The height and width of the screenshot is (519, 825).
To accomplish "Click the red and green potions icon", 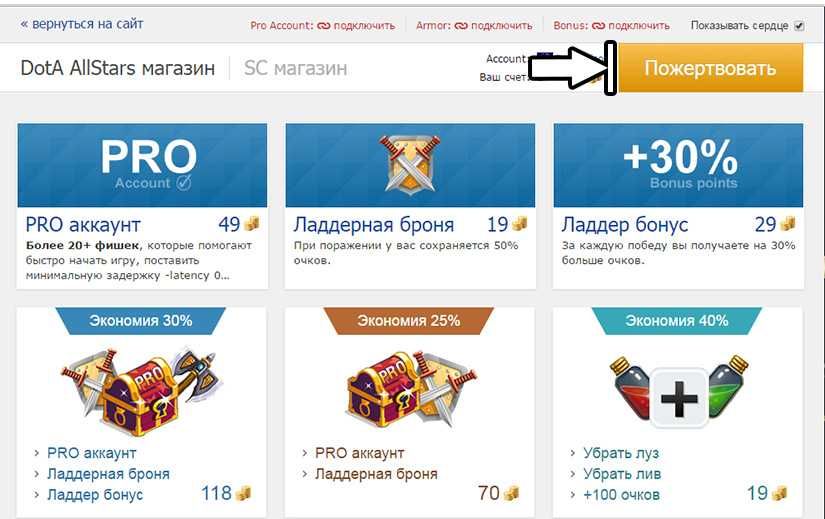I will [x=679, y=392].
